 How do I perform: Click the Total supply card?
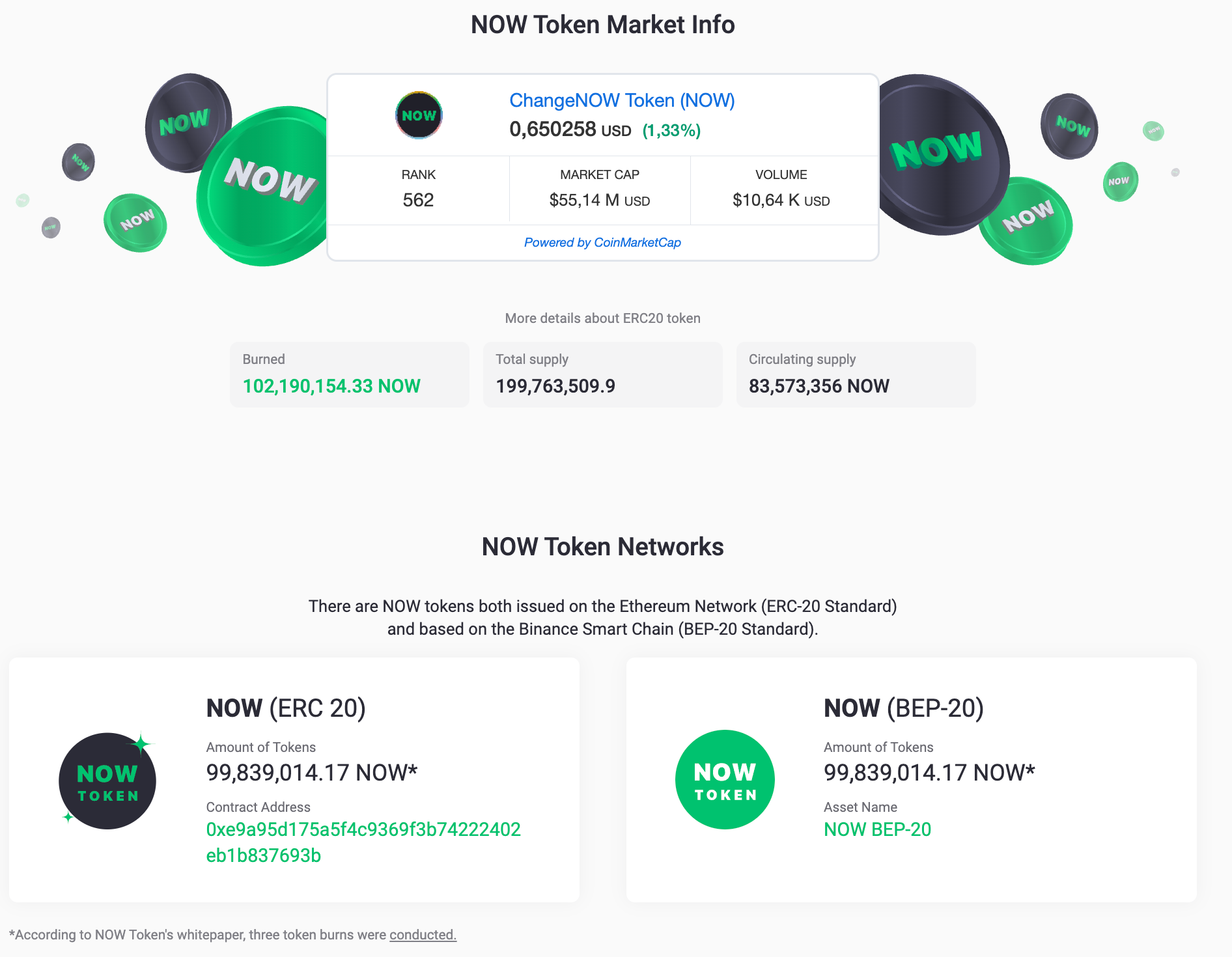[x=602, y=374]
